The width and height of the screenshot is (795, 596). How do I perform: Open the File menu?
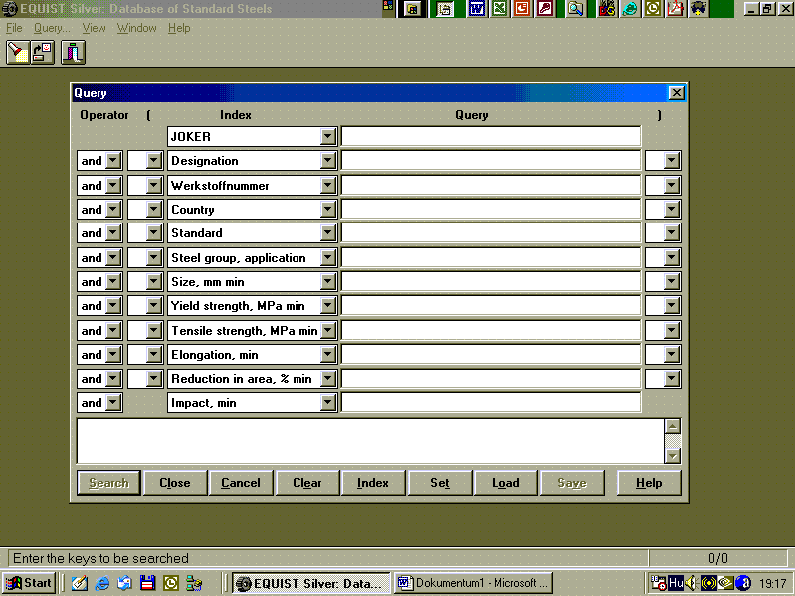tap(14, 28)
